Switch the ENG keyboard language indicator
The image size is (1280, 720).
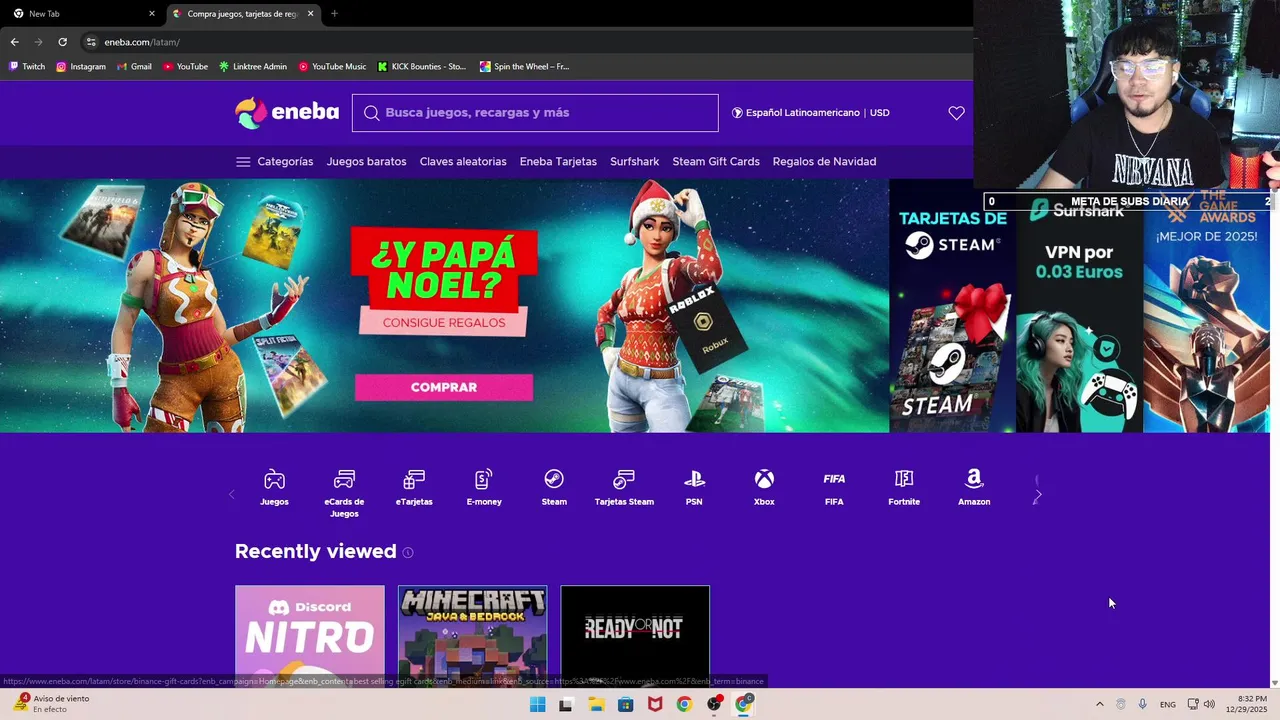click(1168, 705)
